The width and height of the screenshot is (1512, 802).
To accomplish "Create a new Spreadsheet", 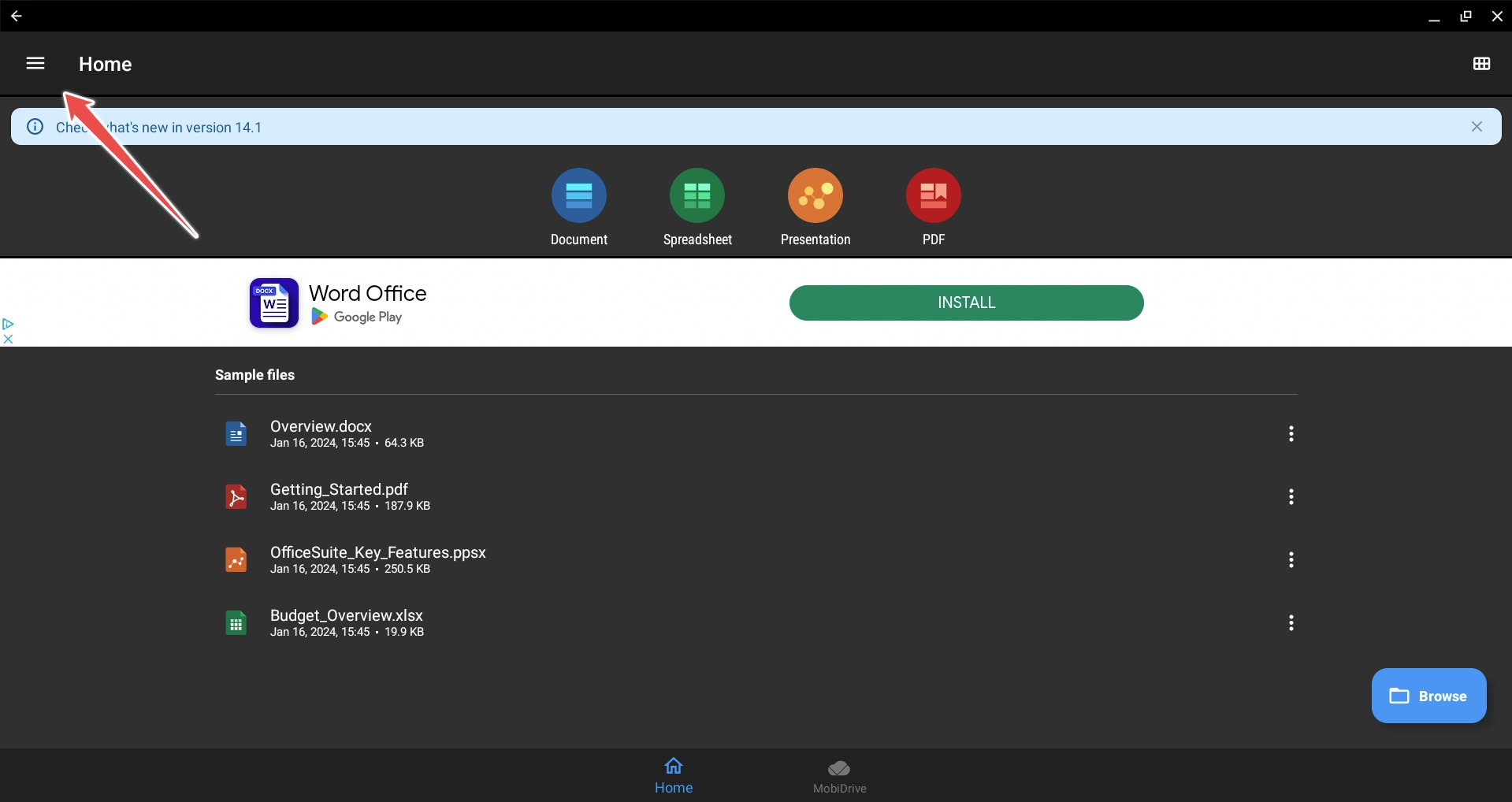I will click(x=697, y=196).
